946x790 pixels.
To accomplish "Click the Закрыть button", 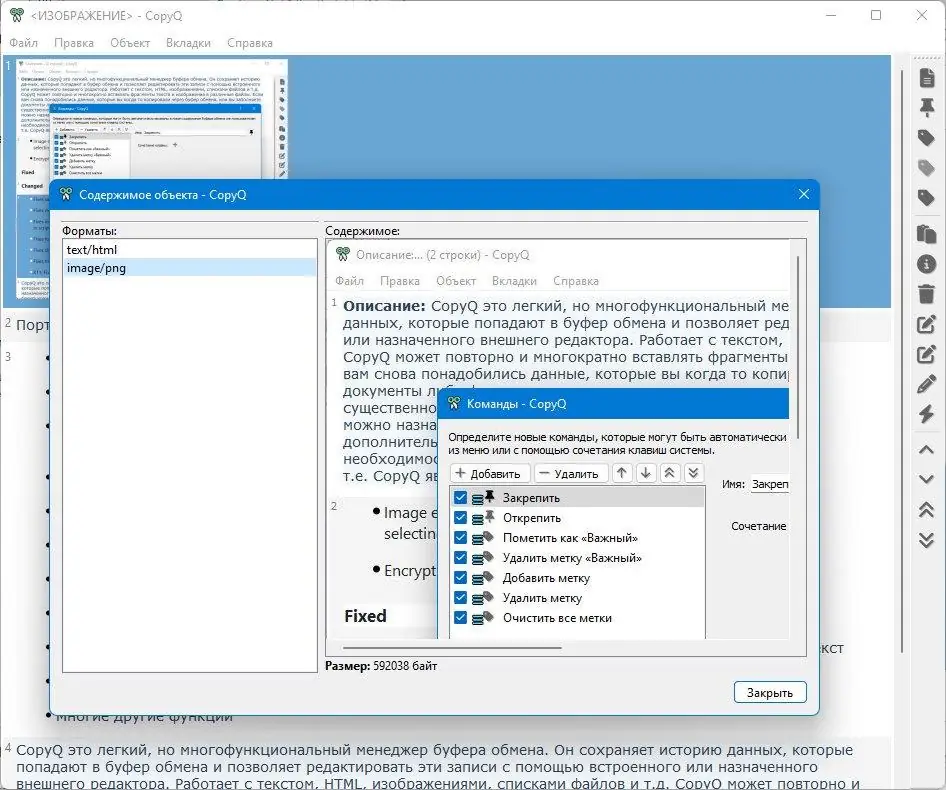I will tap(770, 692).
